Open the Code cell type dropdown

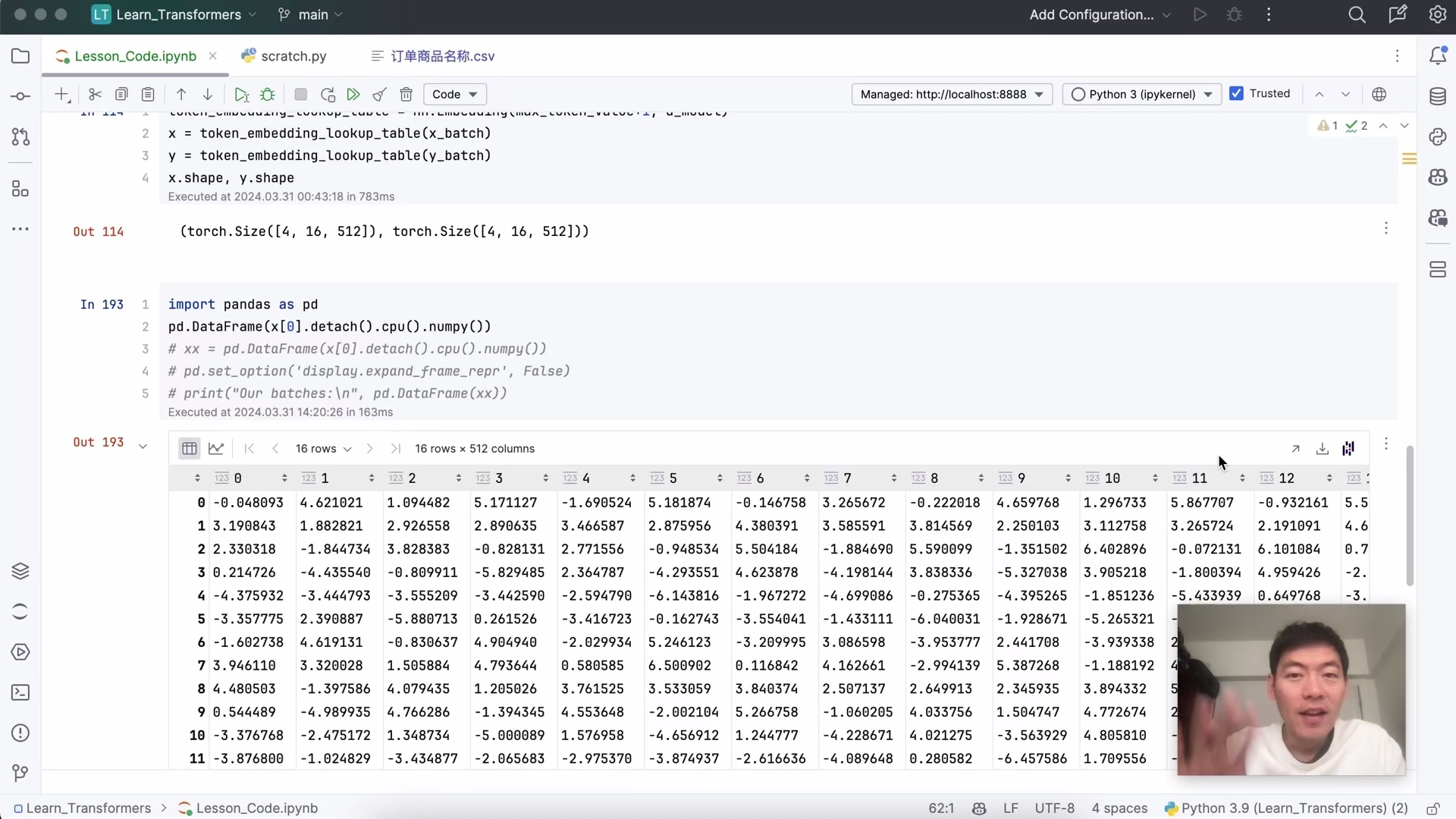pos(454,95)
